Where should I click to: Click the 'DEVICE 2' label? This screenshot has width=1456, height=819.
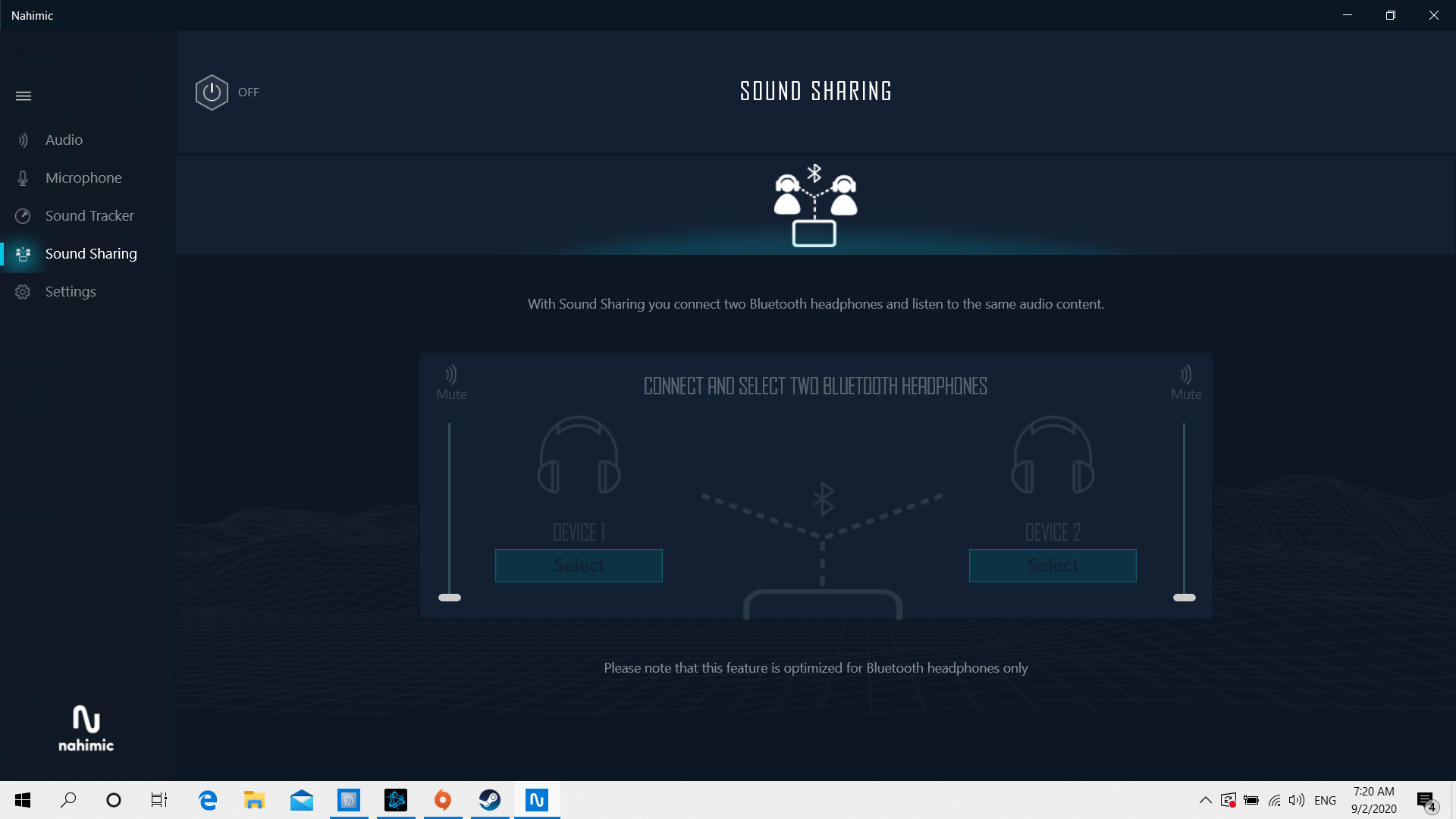click(x=1053, y=532)
